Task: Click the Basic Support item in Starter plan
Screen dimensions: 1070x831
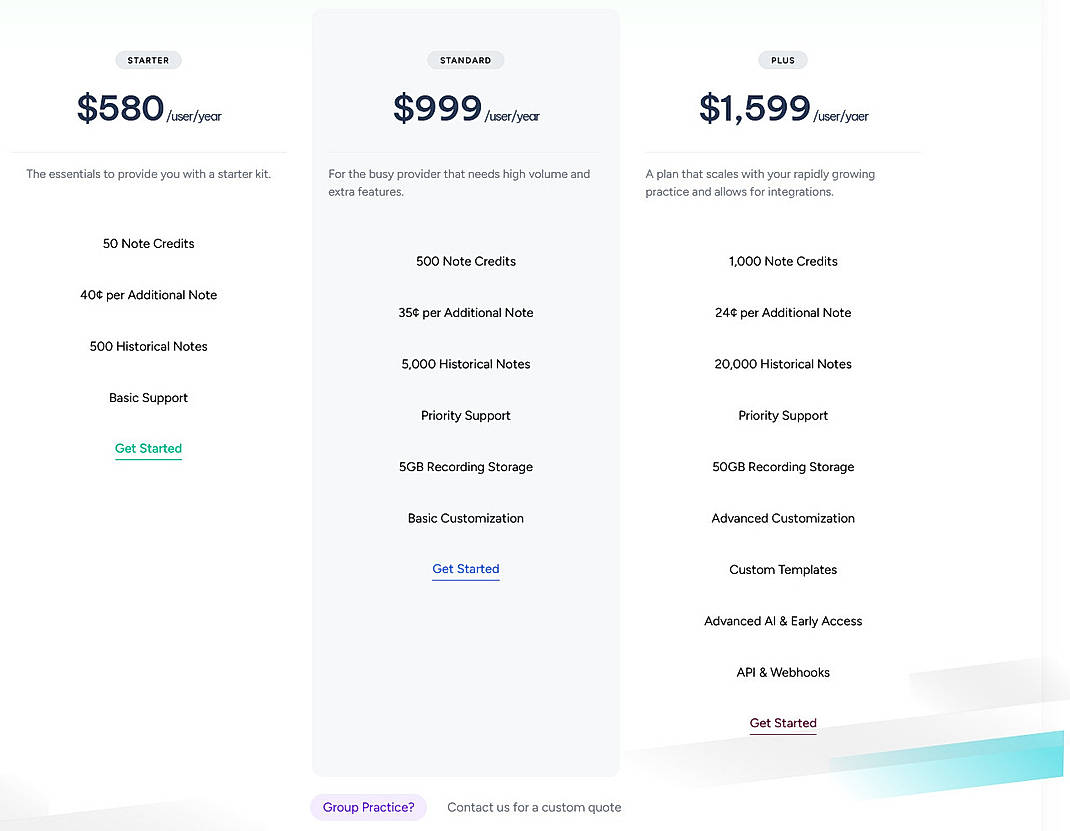Action: [x=148, y=397]
